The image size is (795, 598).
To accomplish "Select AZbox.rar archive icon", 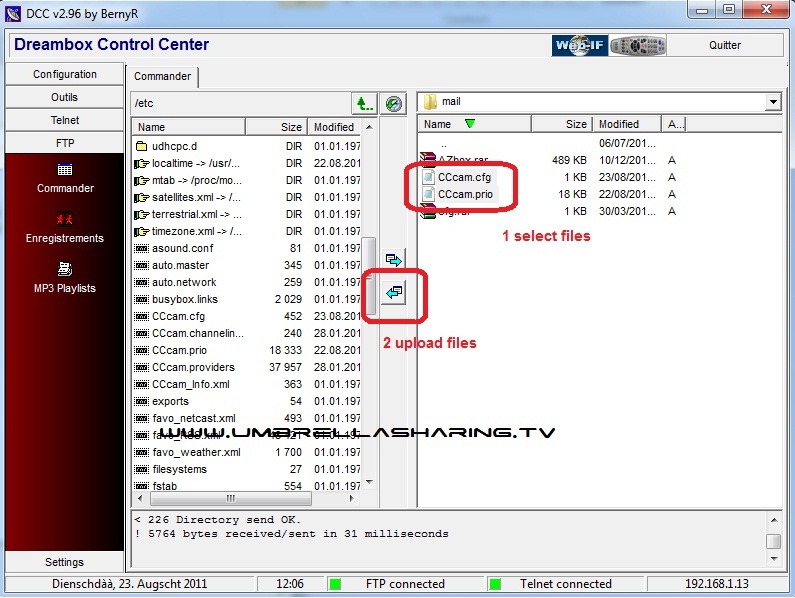I will pyautogui.click(x=428, y=159).
